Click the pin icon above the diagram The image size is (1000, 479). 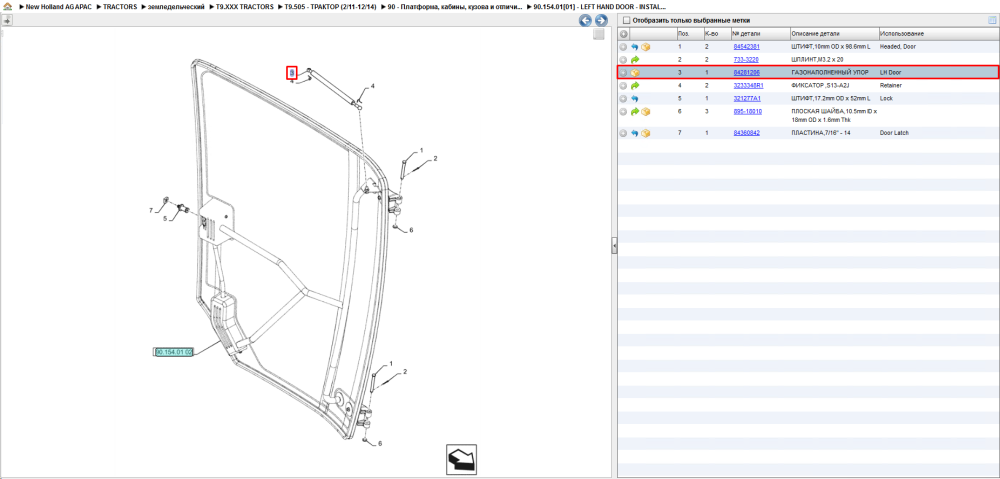click(7, 20)
